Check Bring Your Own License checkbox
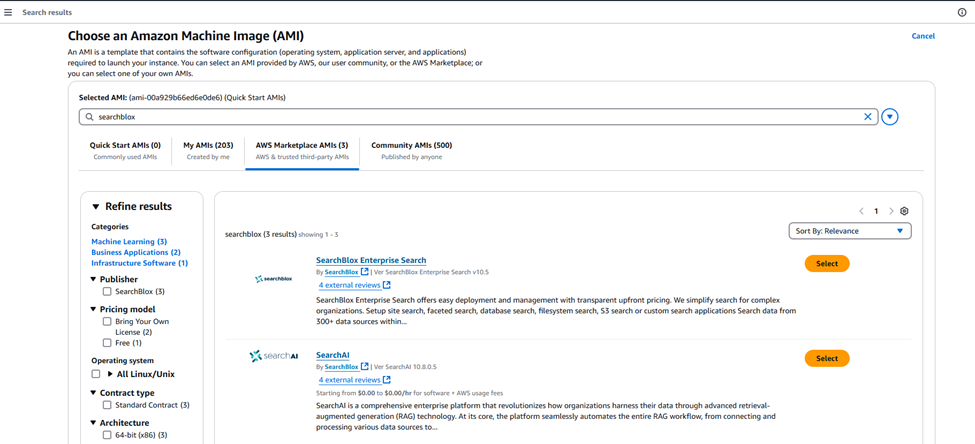The image size is (975, 444). tap(107, 321)
